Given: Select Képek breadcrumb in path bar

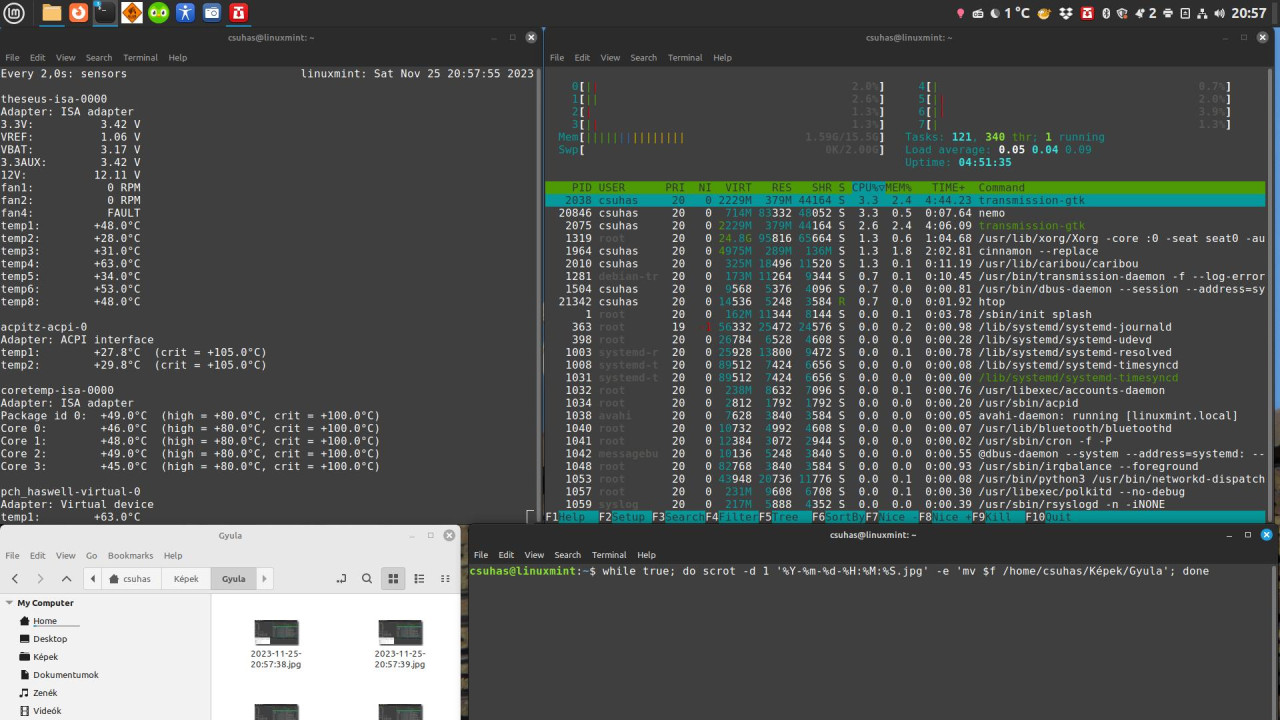Looking at the screenshot, I should 186,579.
